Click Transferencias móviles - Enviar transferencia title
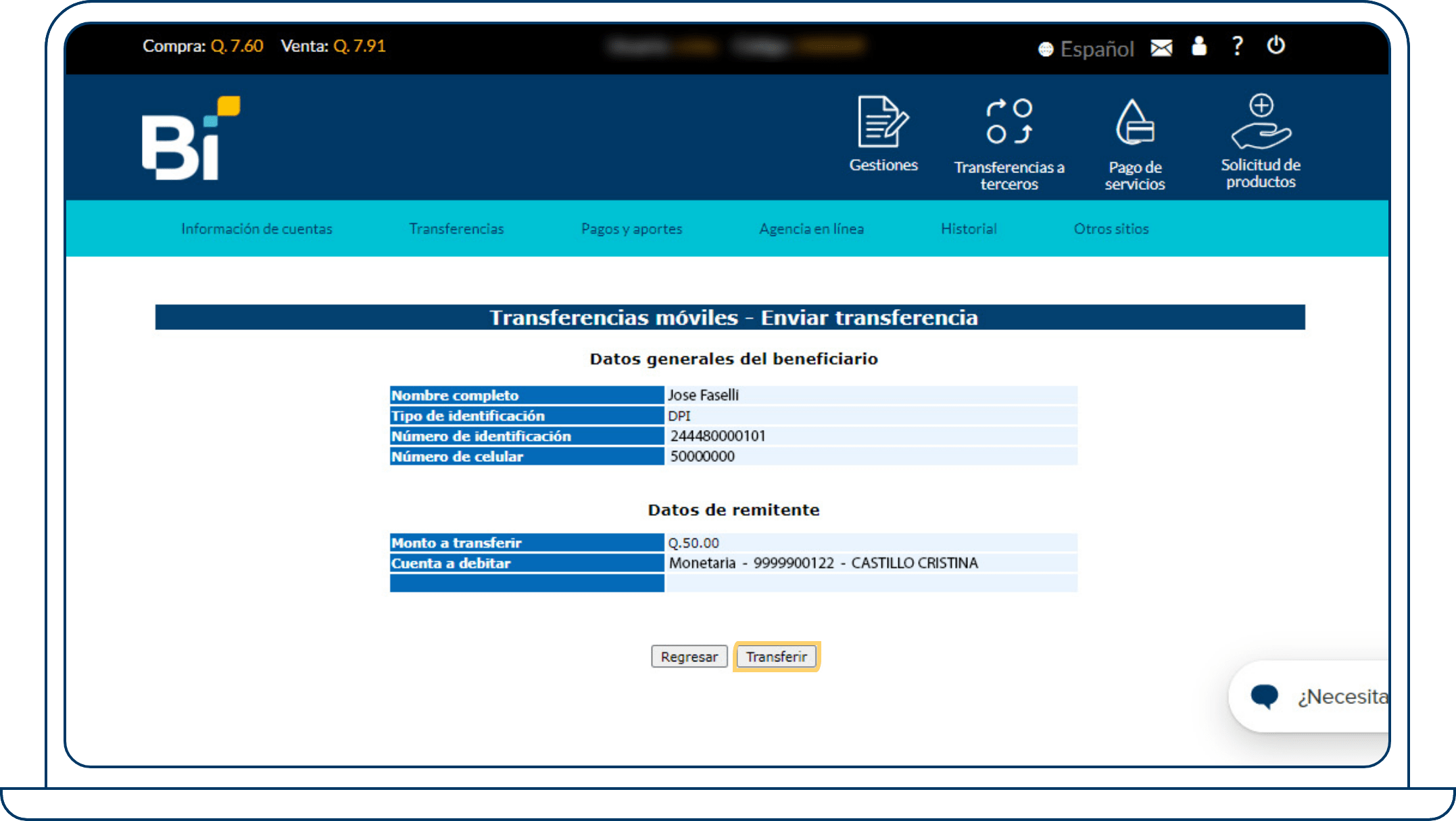 coord(733,318)
